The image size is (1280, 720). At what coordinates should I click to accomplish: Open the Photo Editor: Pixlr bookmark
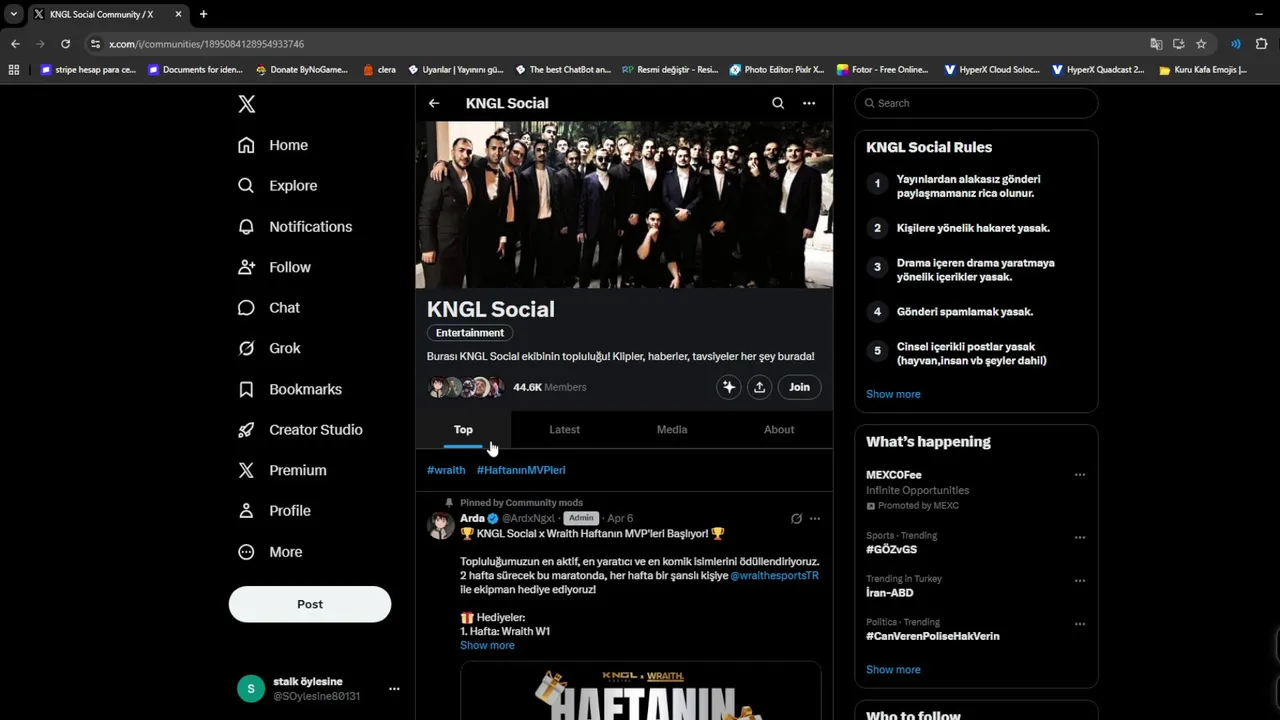click(x=777, y=70)
